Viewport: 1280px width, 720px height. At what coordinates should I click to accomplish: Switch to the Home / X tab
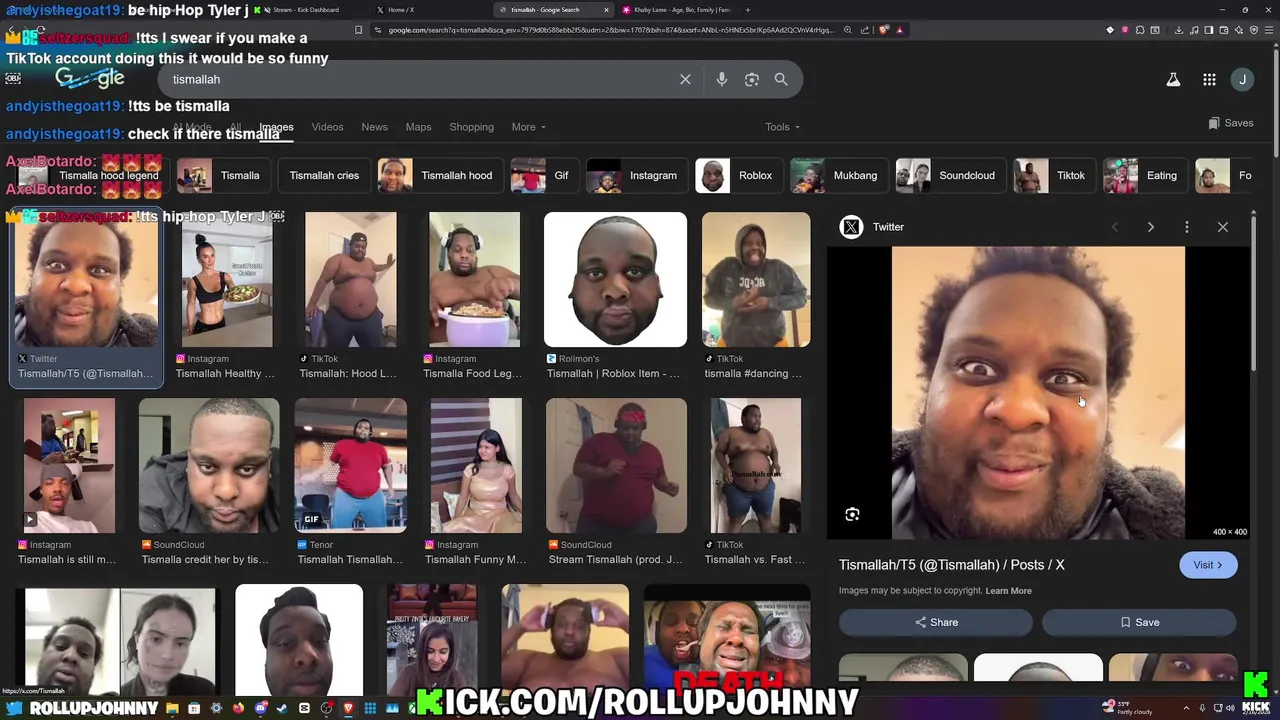point(400,10)
